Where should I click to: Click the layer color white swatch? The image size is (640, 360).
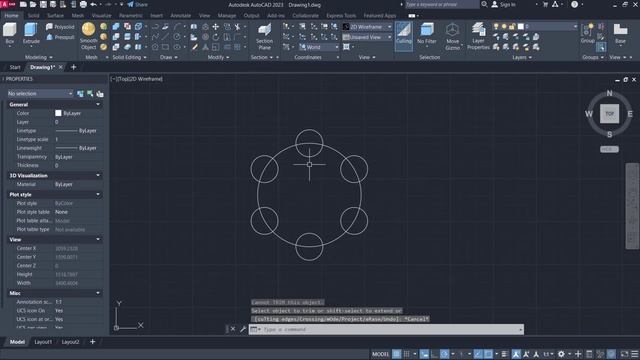click(x=521, y=27)
